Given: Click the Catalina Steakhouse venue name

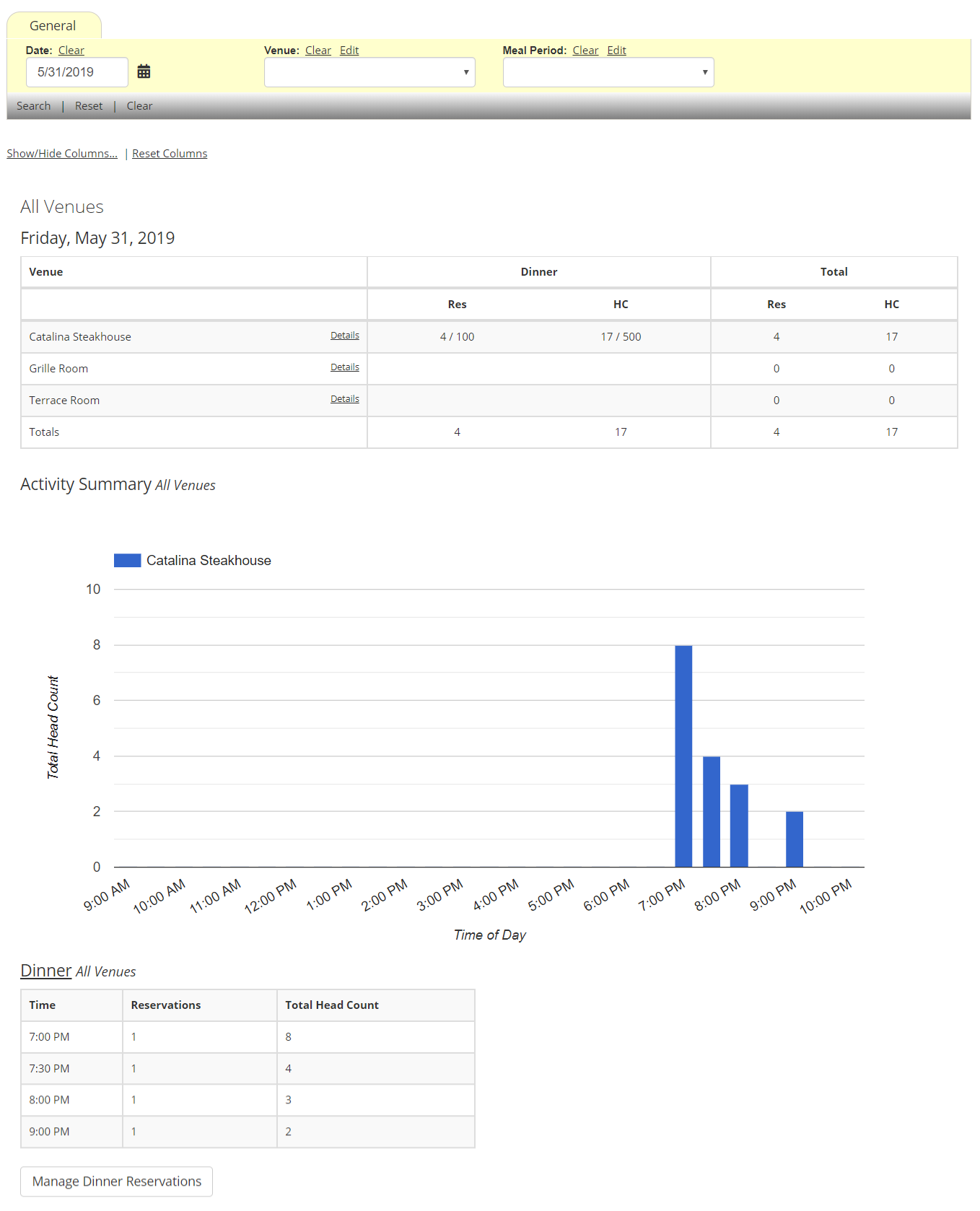Looking at the screenshot, I should pyautogui.click(x=80, y=337).
